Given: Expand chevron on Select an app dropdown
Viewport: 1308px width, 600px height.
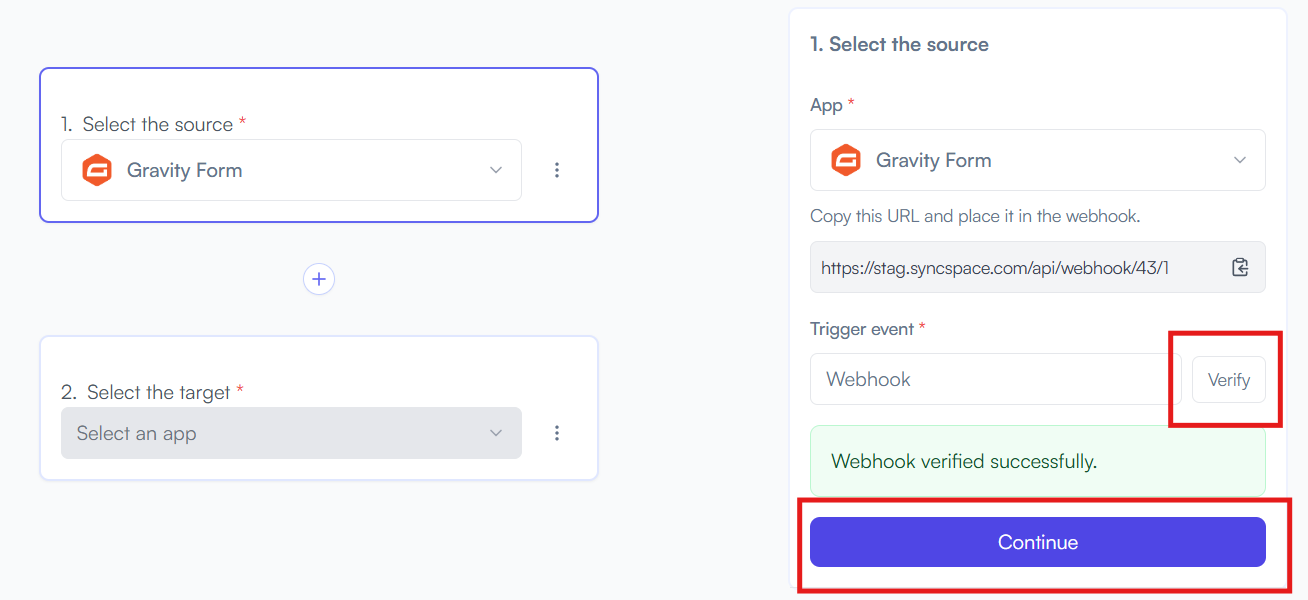Looking at the screenshot, I should pyautogui.click(x=496, y=433).
